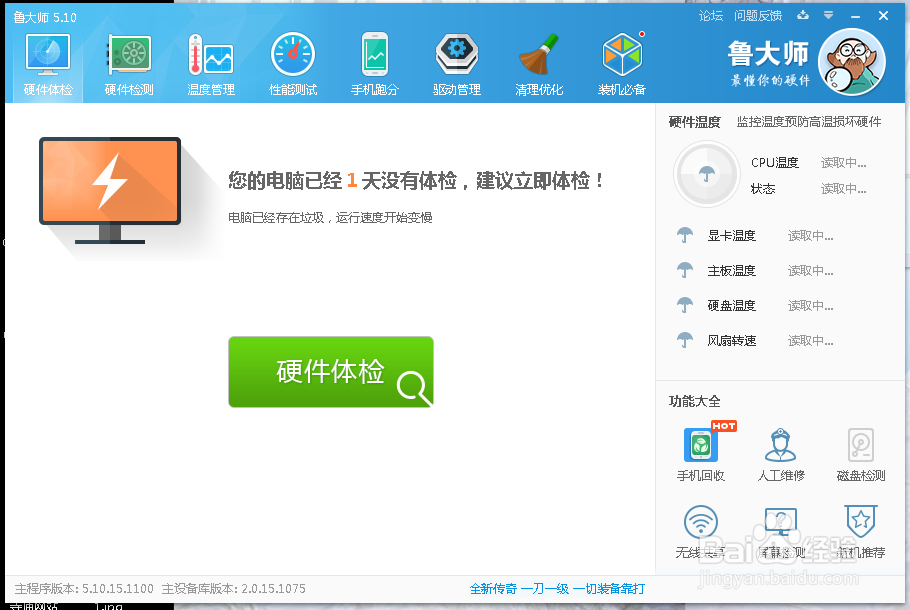Click the 主设备库版本 2.0.15.1075 text

233,589
